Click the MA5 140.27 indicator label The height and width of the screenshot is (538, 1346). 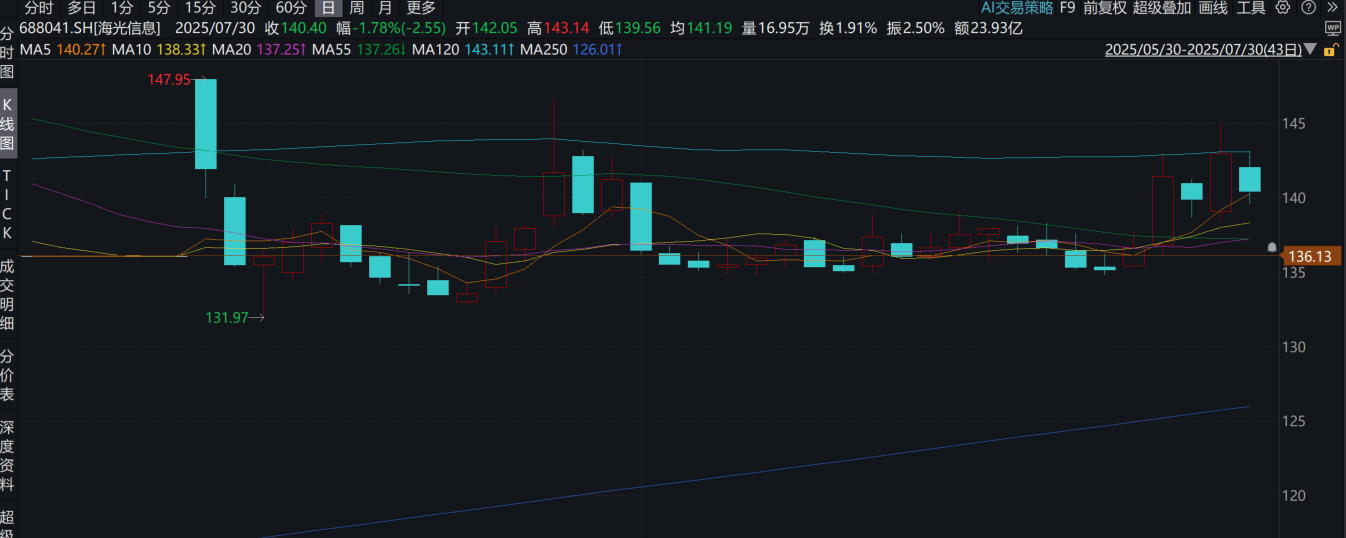point(62,49)
